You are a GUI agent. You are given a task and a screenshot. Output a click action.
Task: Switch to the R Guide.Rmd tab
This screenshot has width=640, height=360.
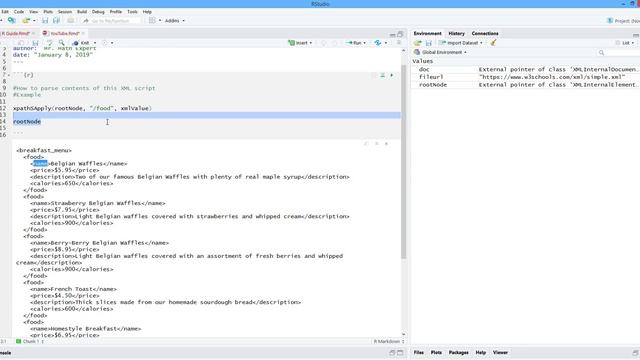(x=16, y=33)
